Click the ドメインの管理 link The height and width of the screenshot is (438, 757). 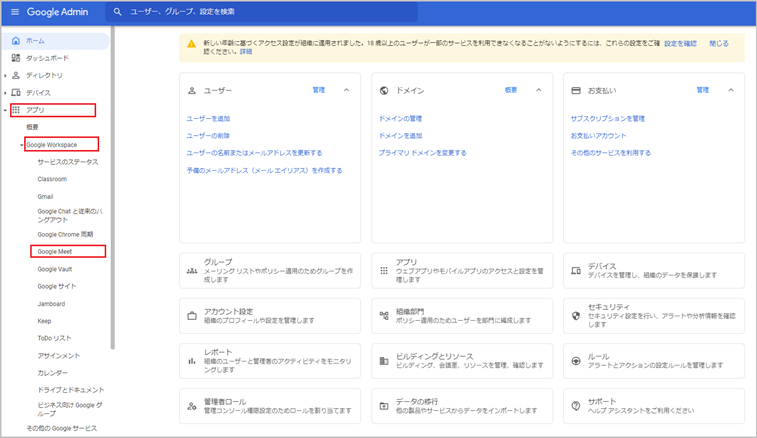coord(400,118)
